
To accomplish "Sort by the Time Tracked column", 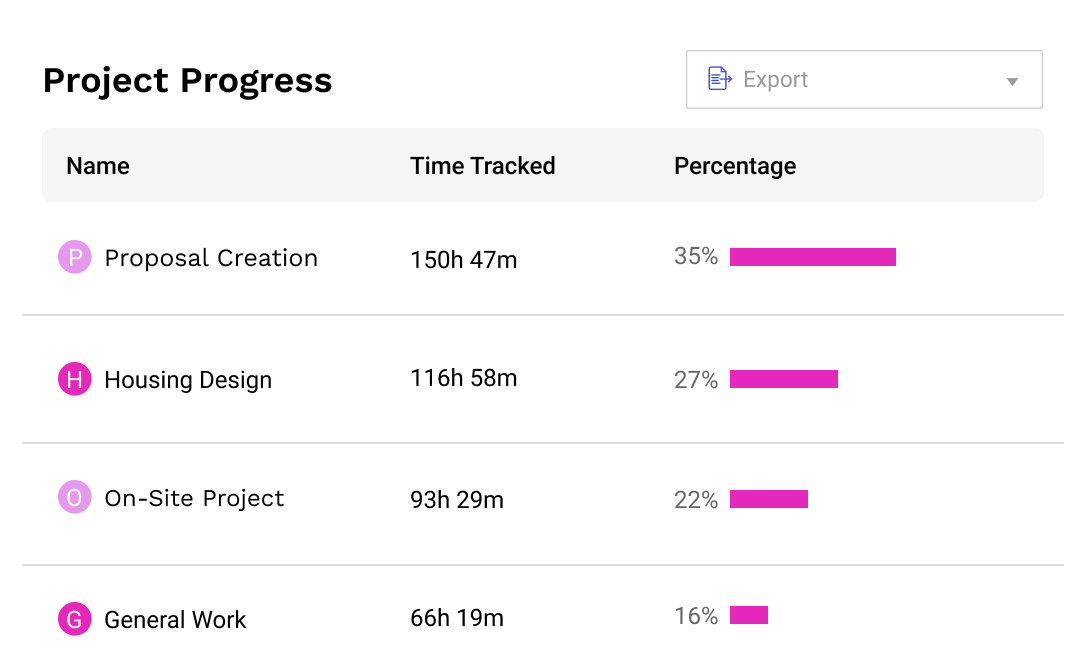I will (x=483, y=166).
